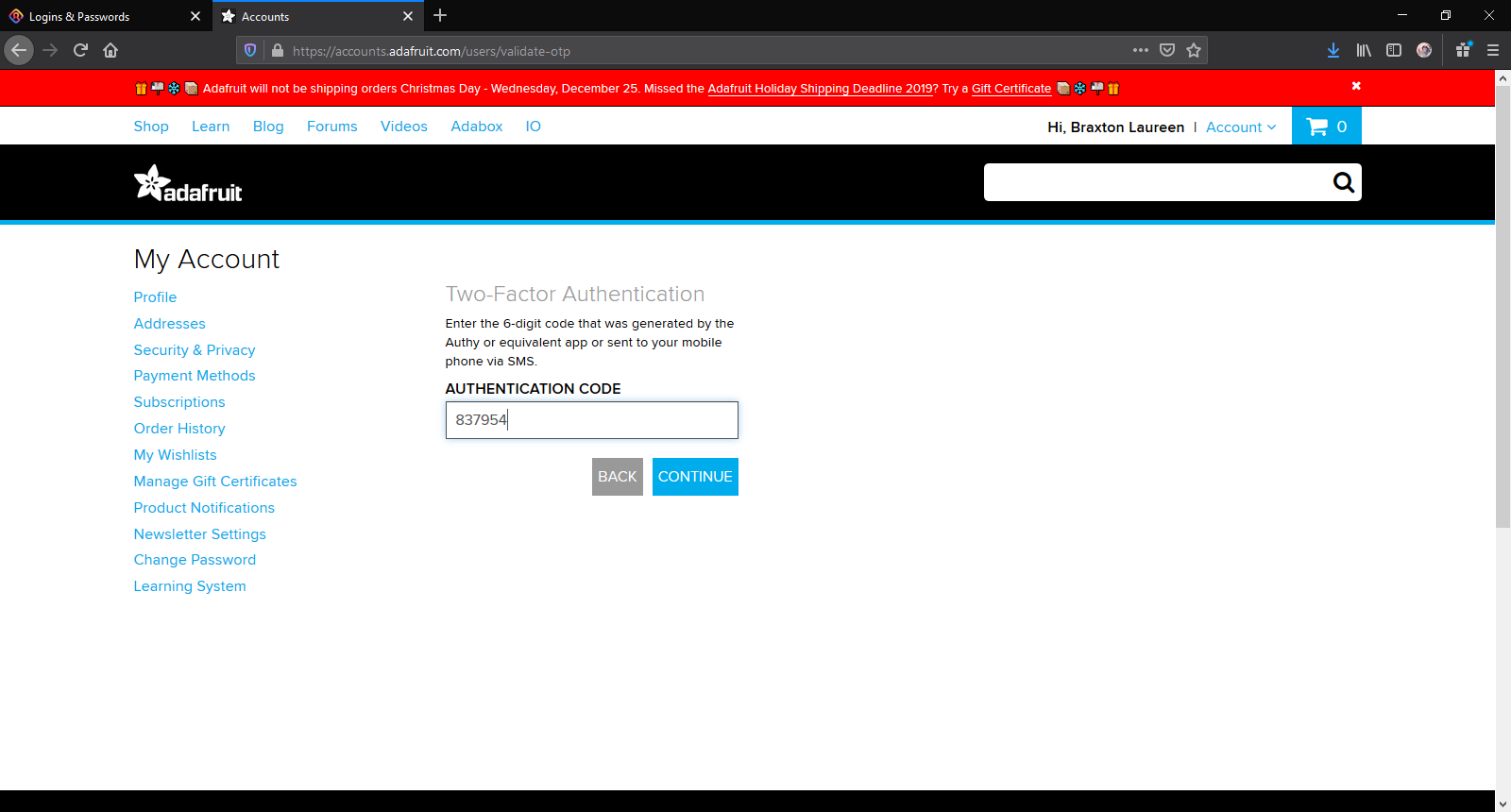Open the Firefox account avatar
This screenshot has width=1511, height=812.
click(x=1424, y=50)
